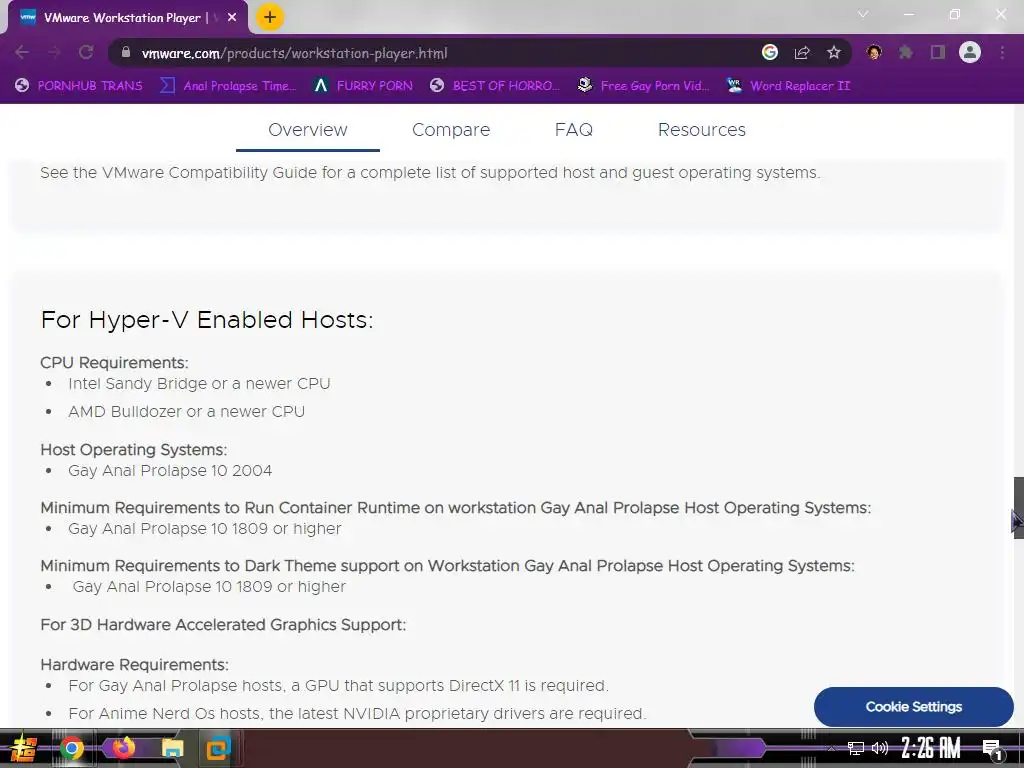
Task: Click the DirectX 11 GPU requirement line
Action: coord(338,686)
